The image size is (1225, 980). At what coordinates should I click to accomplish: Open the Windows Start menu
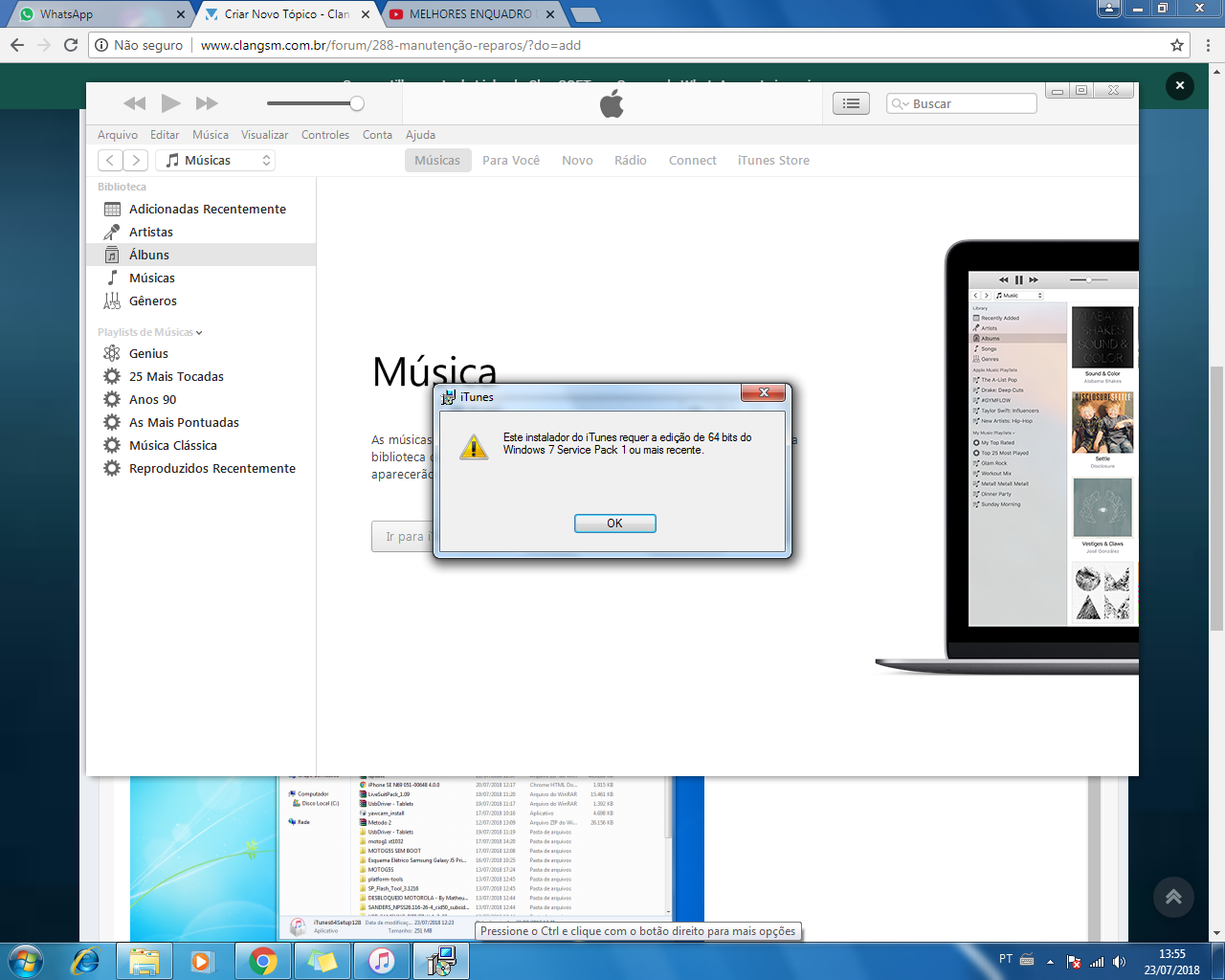pos(26,960)
